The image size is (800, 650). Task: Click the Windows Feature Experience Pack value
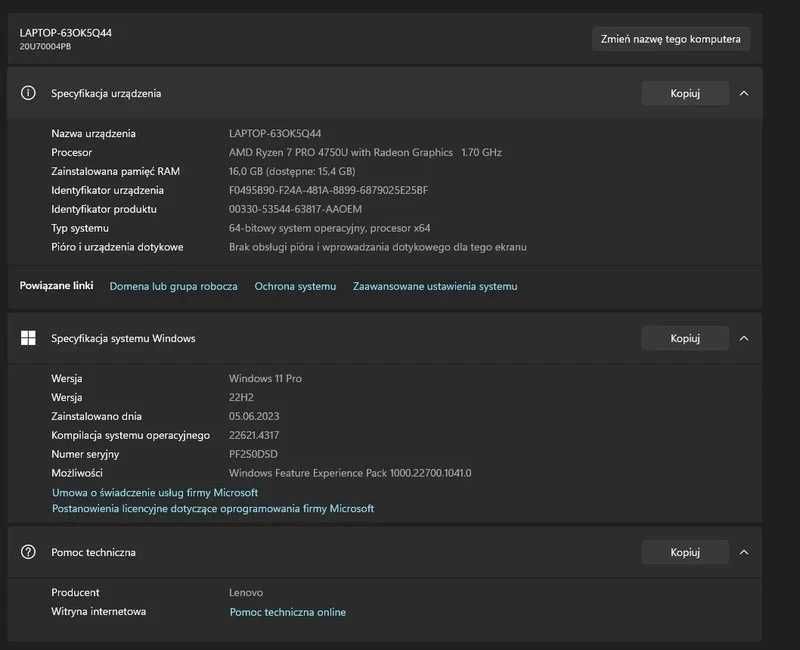click(x=349, y=473)
